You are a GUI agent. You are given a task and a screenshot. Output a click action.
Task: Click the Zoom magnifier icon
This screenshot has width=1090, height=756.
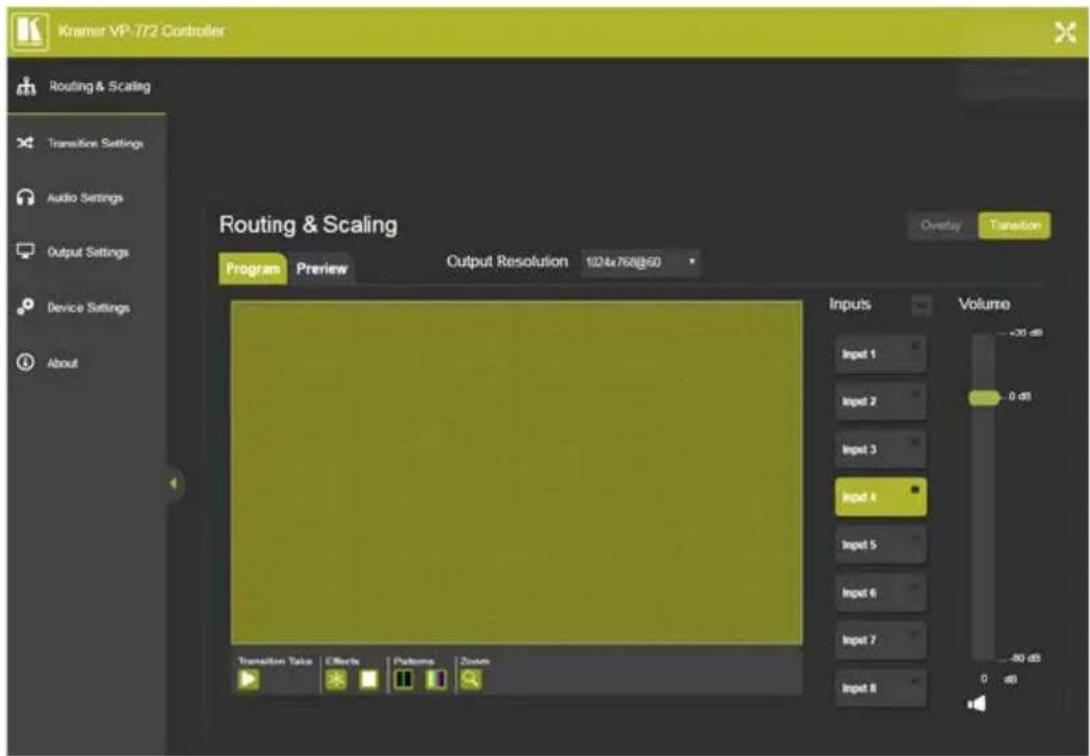click(x=471, y=679)
